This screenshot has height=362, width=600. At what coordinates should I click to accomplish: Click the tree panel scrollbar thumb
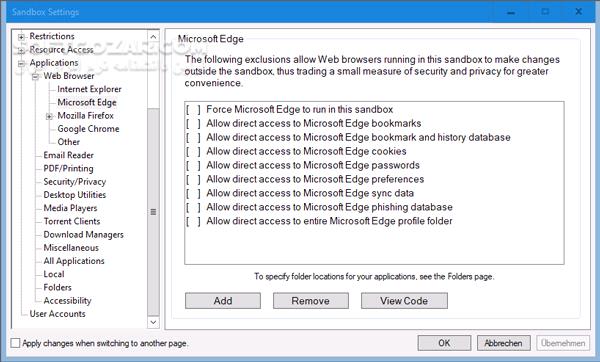pos(153,212)
